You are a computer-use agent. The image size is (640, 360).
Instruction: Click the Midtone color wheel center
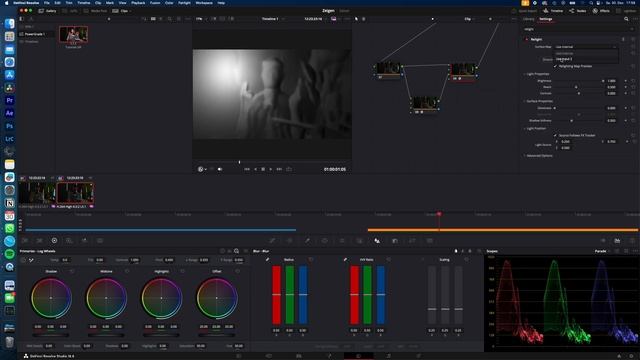tap(106, 298)
